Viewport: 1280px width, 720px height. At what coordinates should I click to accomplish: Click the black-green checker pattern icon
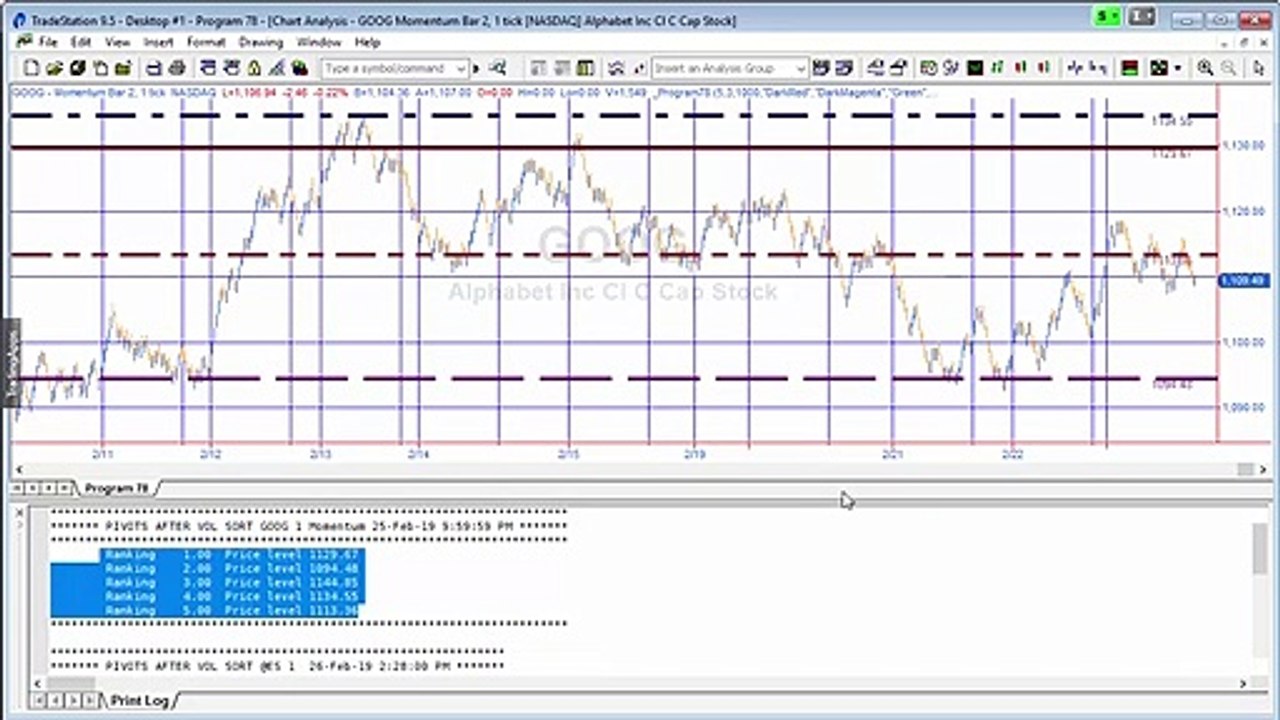tap(1158, 68)
